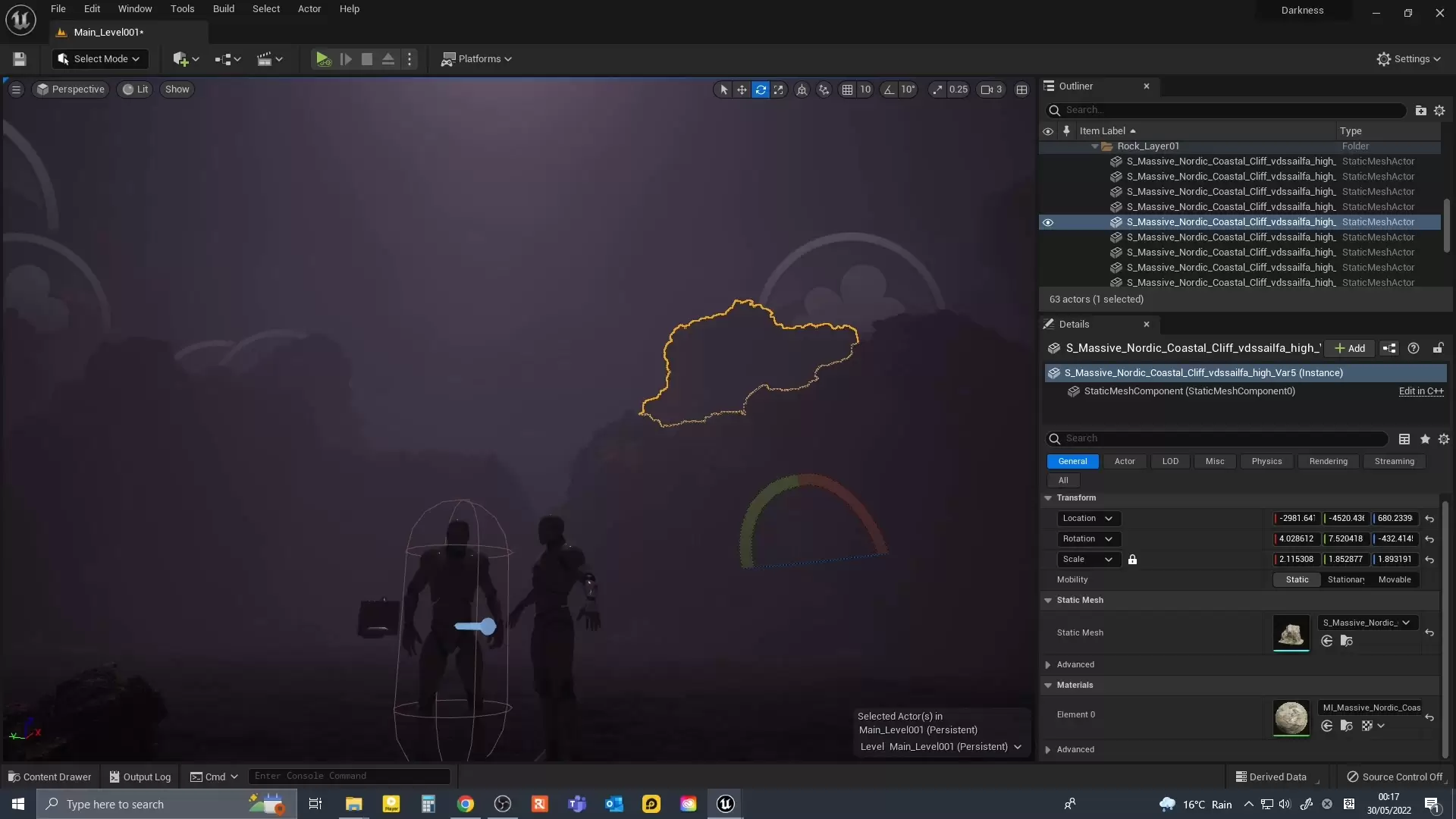Toggle scale lock ratio padlock
Screen dimensions: 1456x819
(x=1132, y=560)
